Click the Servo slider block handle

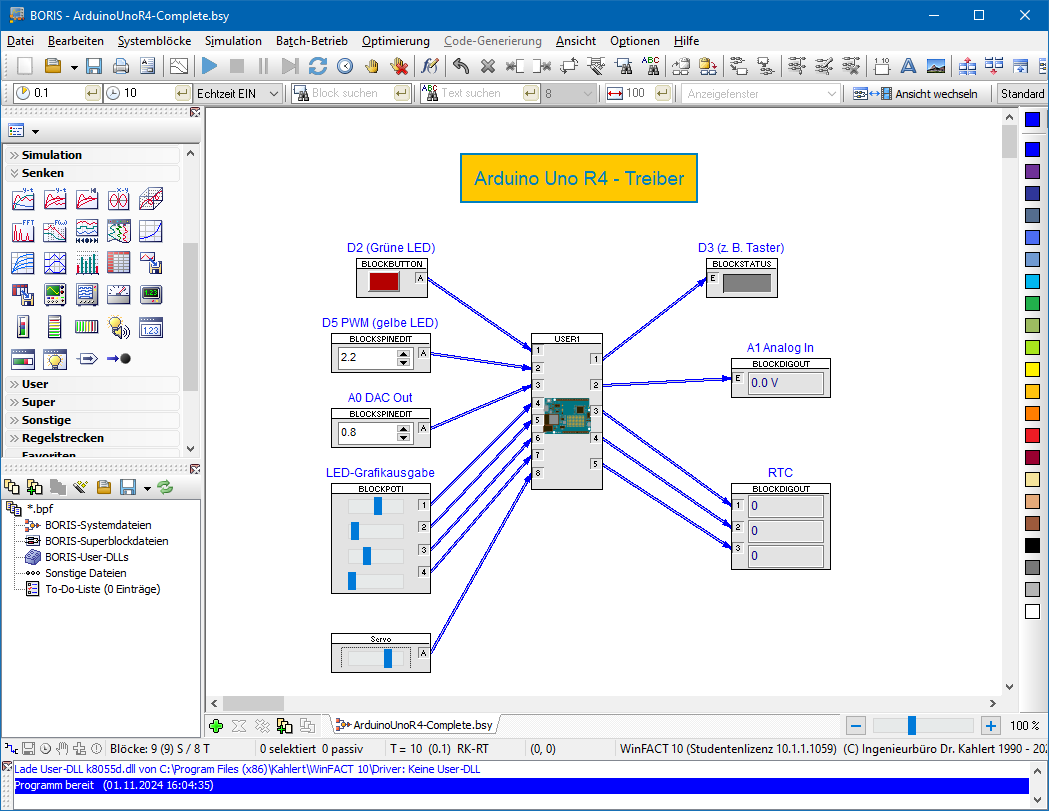388,658
